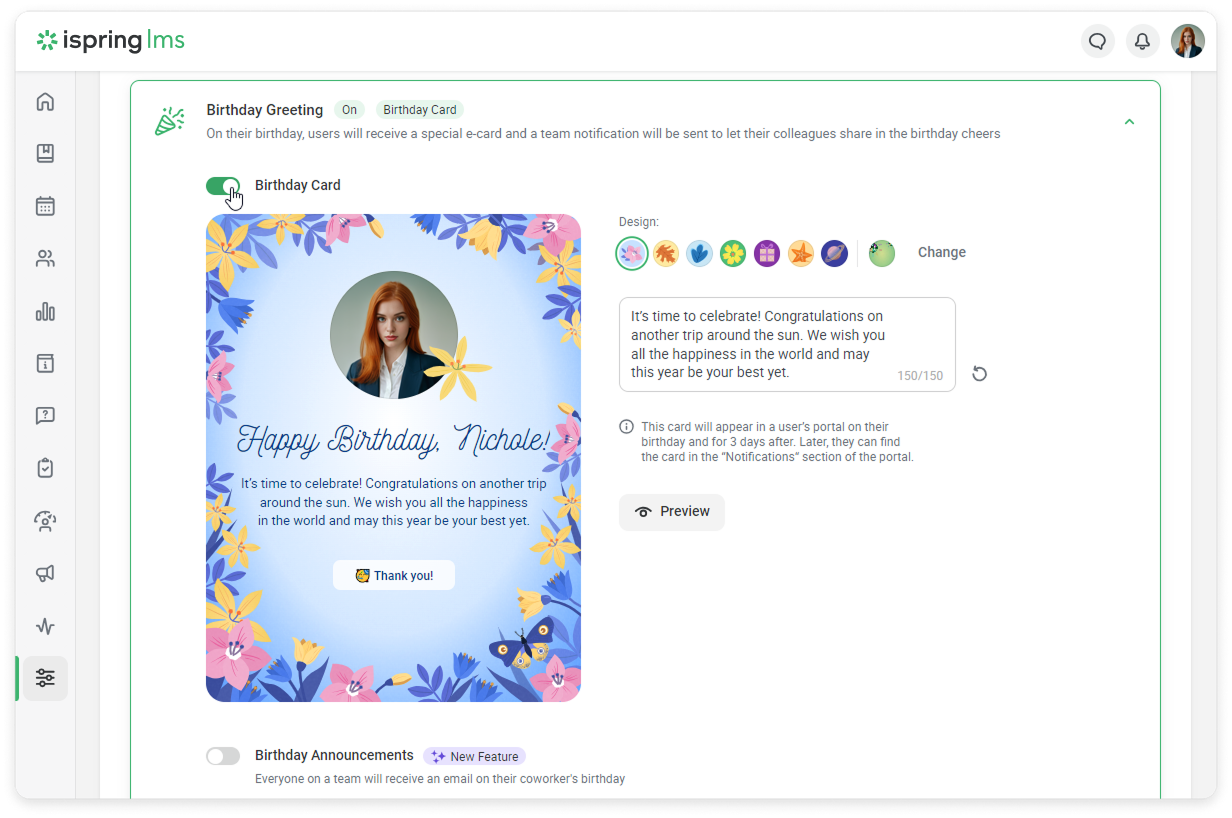This screenshot has width=1232, height=818.
Task: Reset greeting text with the undo arrow
Action: click(x=979, y=374)
